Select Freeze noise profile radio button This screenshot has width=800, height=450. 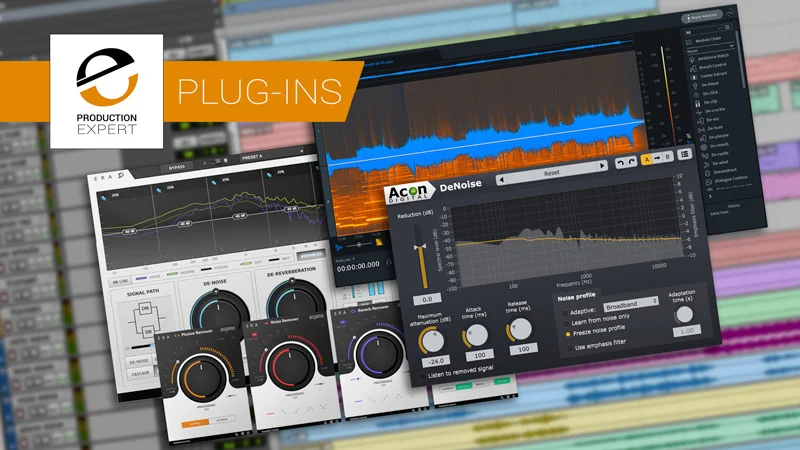click(x=568, y=335)
